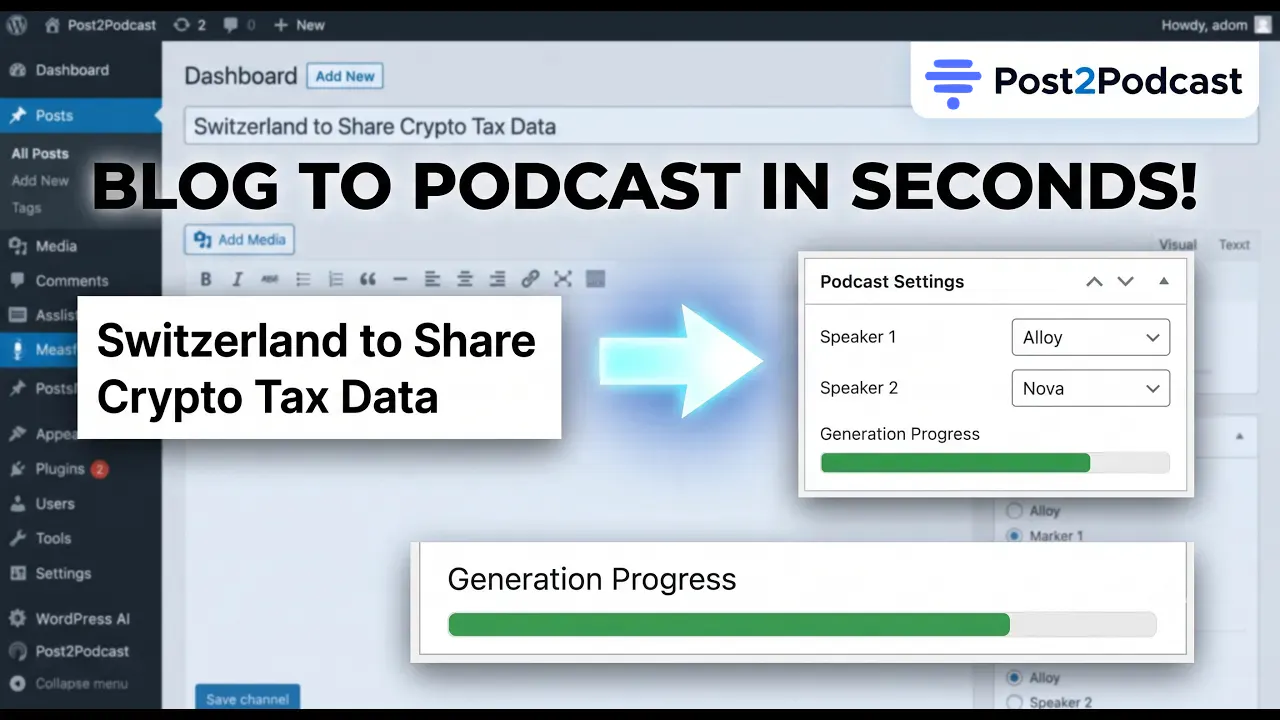Image resolution: width=1280 pixels, height=720 pixels.
Task: Open the Speaker 2 Nova dropdown
Action: tap(1091, 389)
